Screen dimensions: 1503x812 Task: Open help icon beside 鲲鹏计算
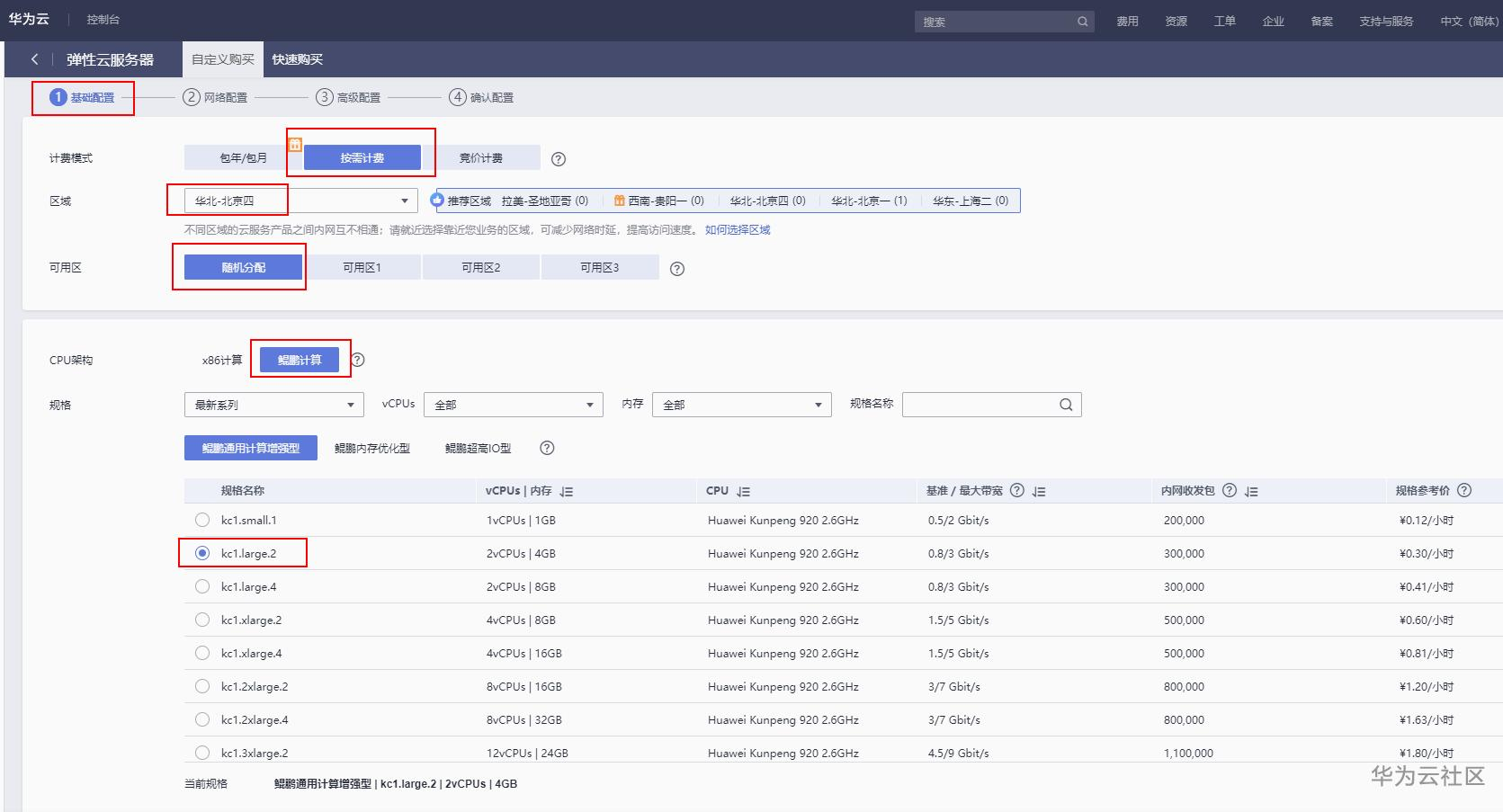[x=358, y=360]
